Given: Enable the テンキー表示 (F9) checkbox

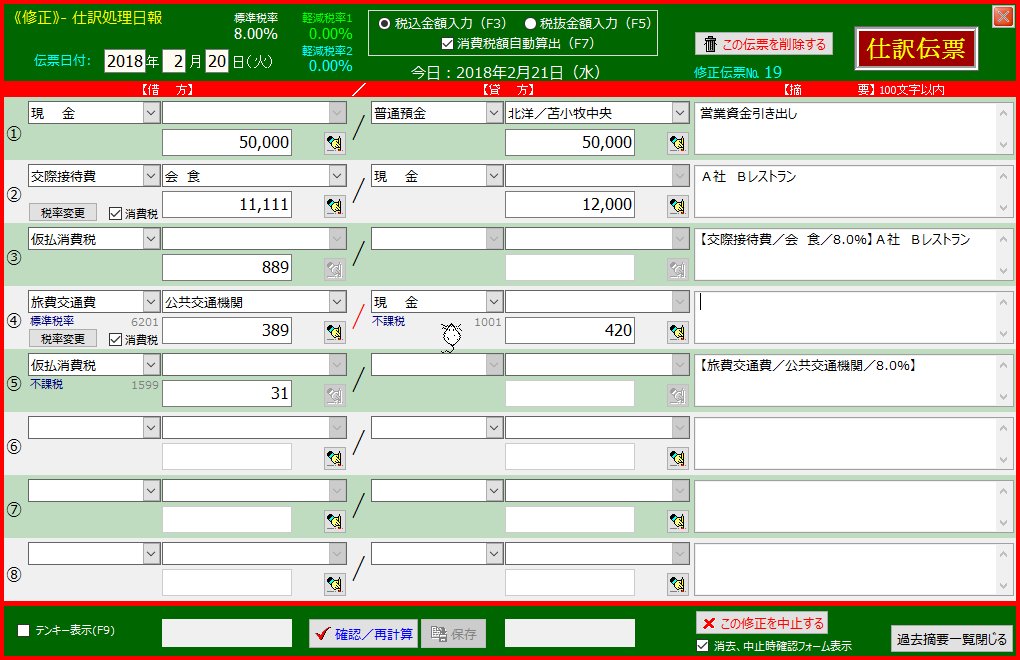Looking at the screenshot, I should coord(24,630).
